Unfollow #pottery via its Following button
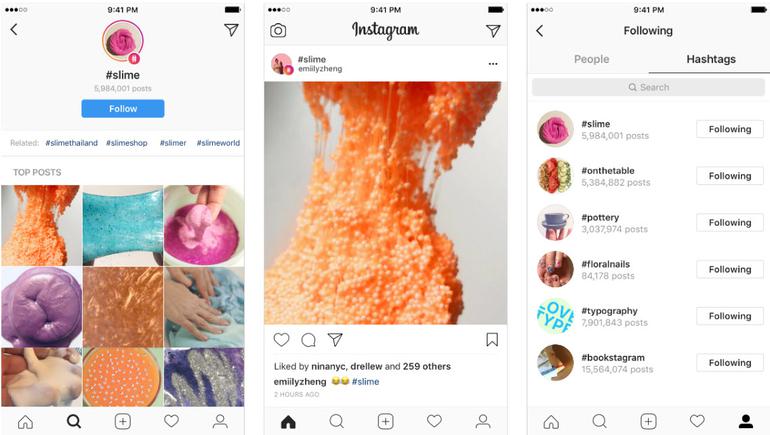The image size is (770, 435). 730,222
